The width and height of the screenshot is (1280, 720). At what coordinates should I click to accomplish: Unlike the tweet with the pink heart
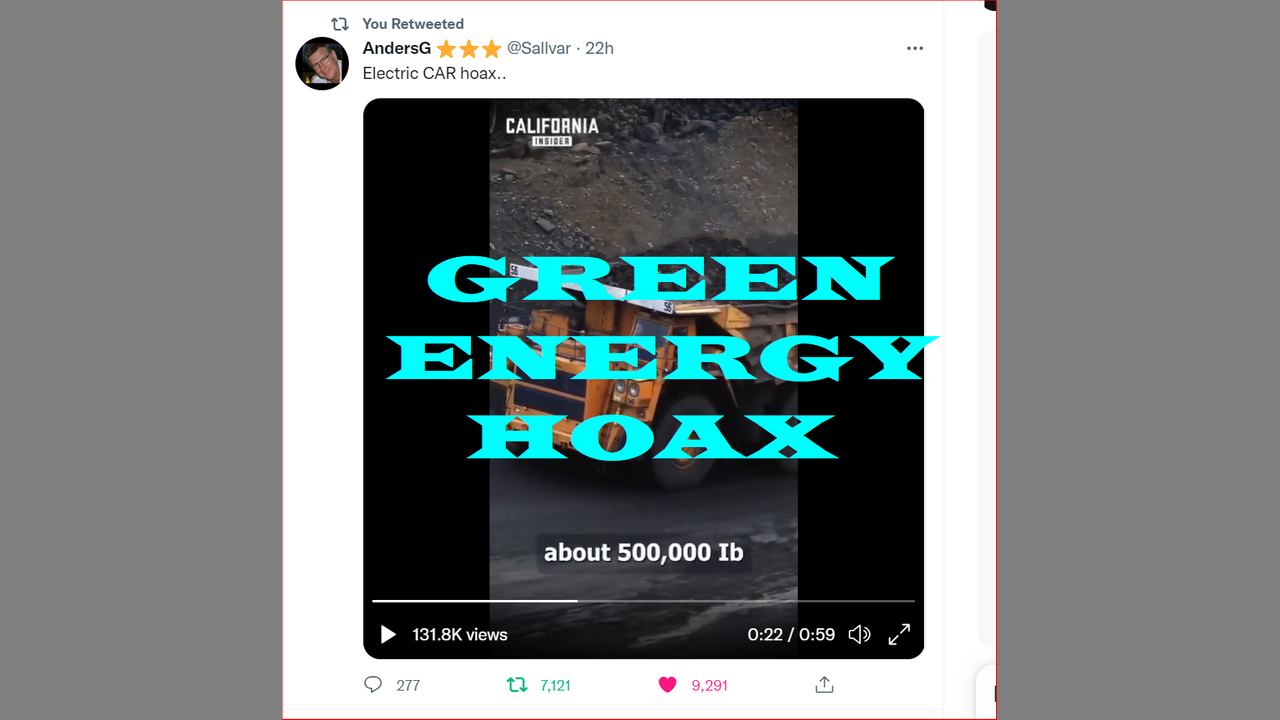coord(667,685)
